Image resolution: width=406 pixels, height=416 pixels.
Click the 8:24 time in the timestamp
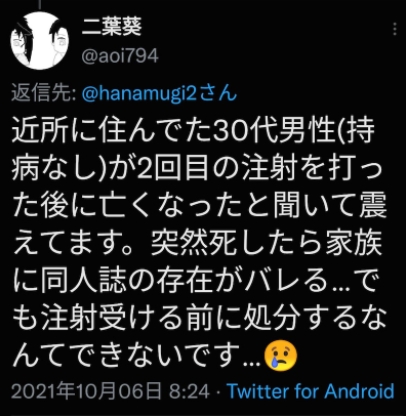point(189,391)
